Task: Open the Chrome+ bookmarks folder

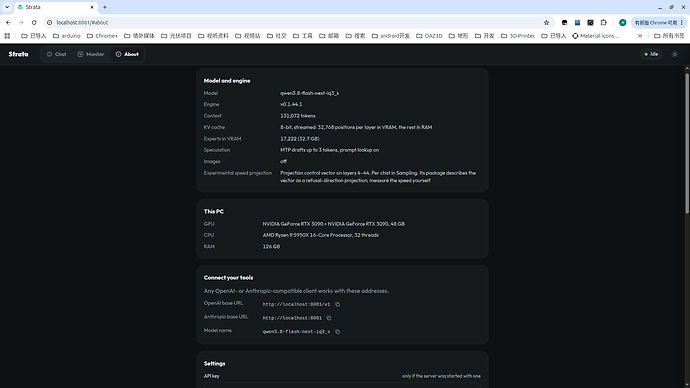Action: 102,36
